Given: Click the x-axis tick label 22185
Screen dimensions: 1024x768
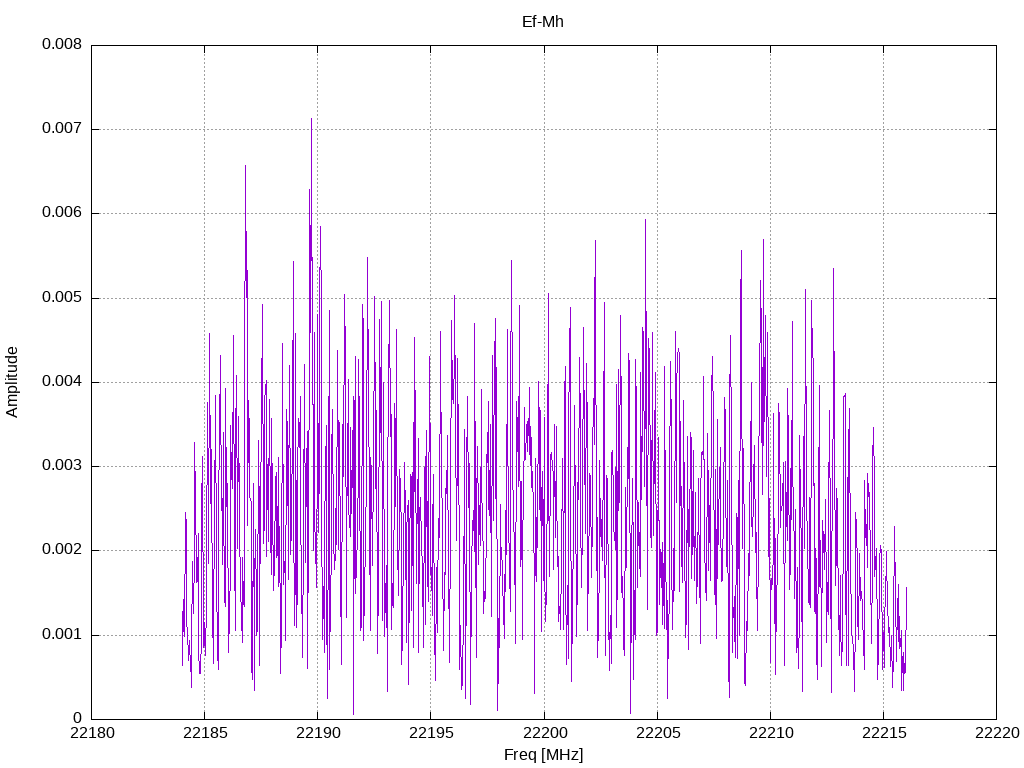Looking at the screenshot, I should tap(205, 733).
